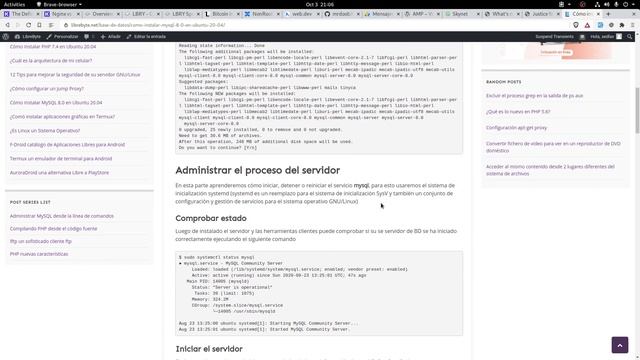
Task: Click the blue extension icon in toolbar
Action: click(x=600, y=25)
